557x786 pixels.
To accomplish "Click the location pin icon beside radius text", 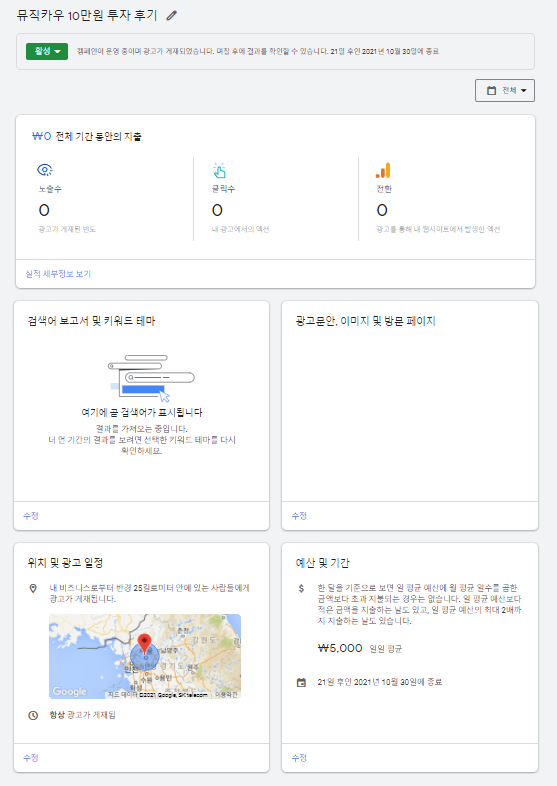I will (33, 588).
